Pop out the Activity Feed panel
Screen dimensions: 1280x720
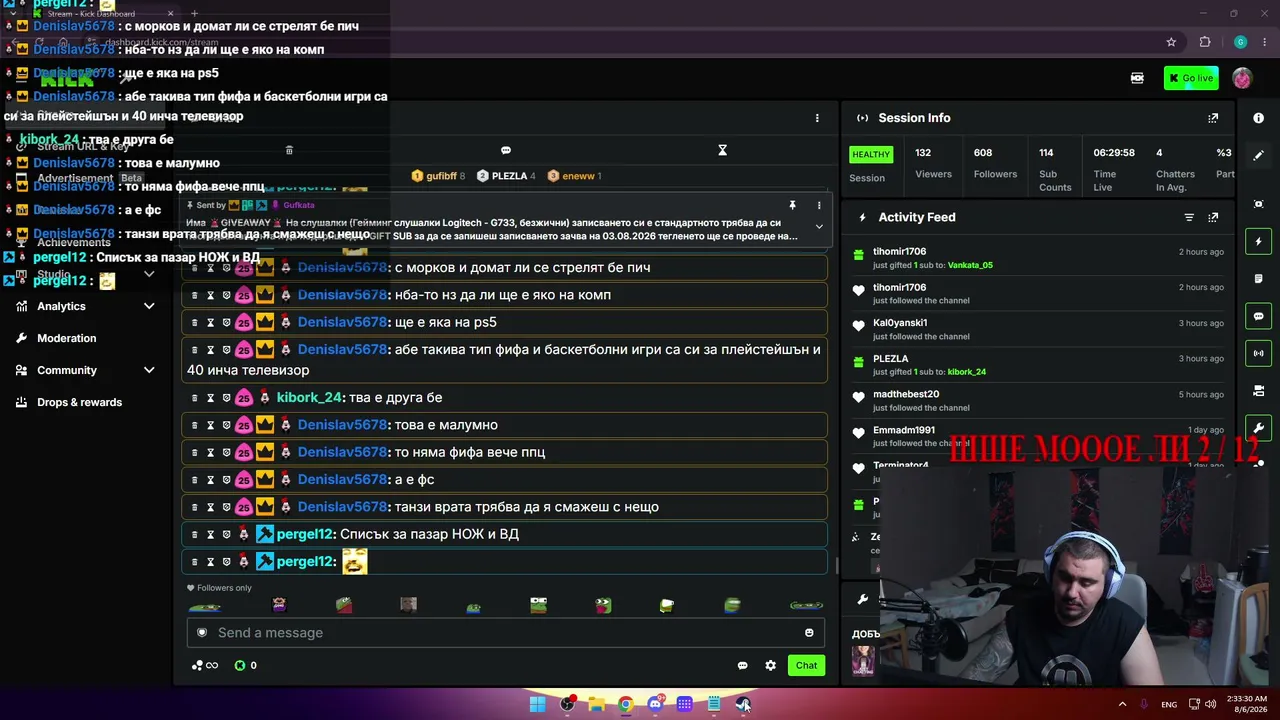tap(1213, 217)
